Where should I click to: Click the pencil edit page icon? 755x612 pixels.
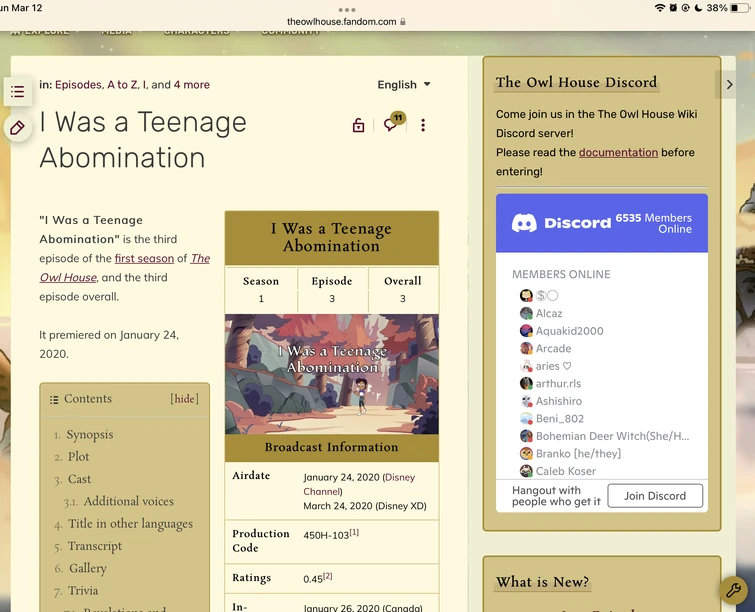pos(17,128)
